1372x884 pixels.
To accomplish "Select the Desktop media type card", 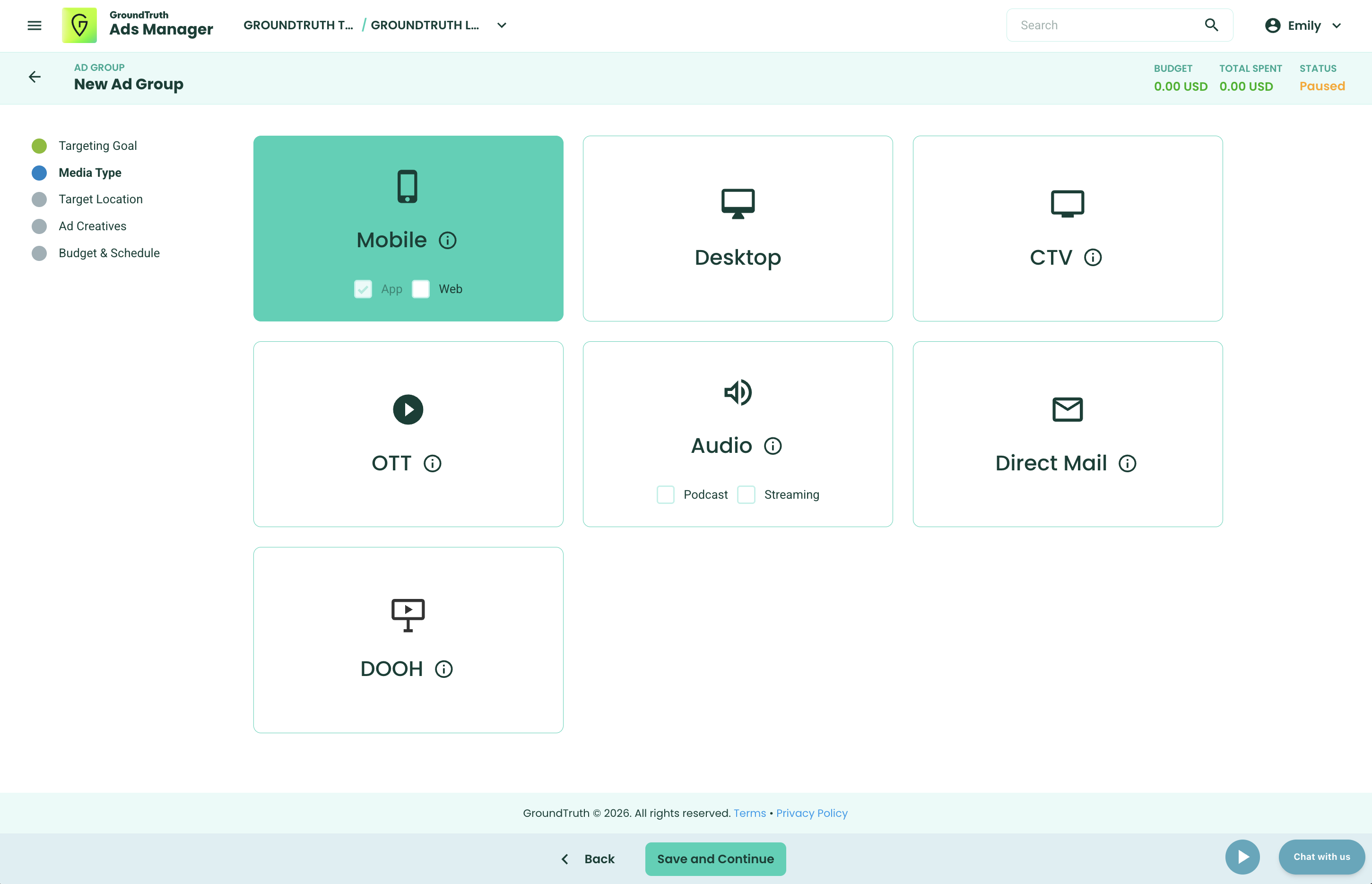I will (738, 228).
